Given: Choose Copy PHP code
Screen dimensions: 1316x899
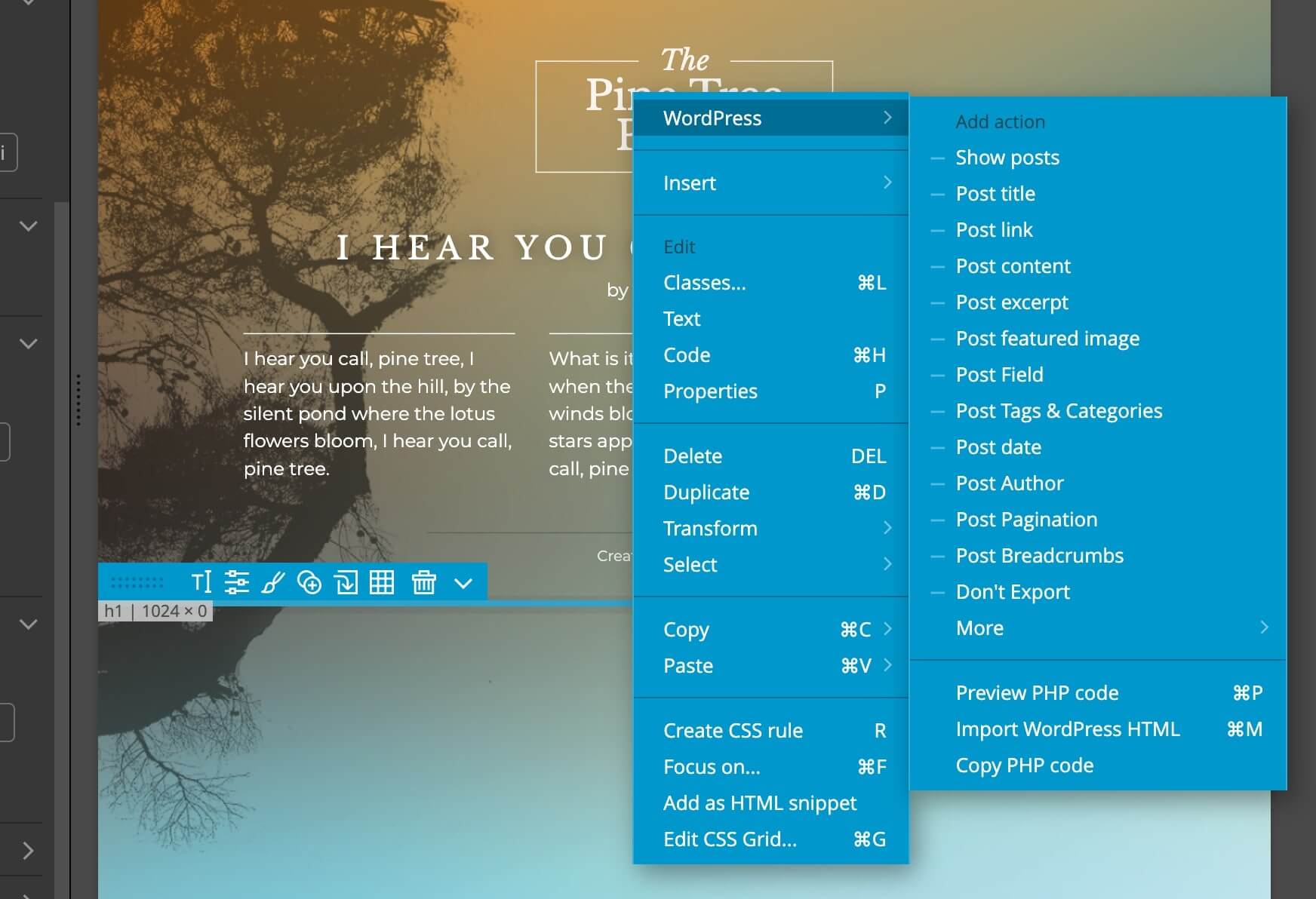Looking at the screenshot, I should [1098, 765].
